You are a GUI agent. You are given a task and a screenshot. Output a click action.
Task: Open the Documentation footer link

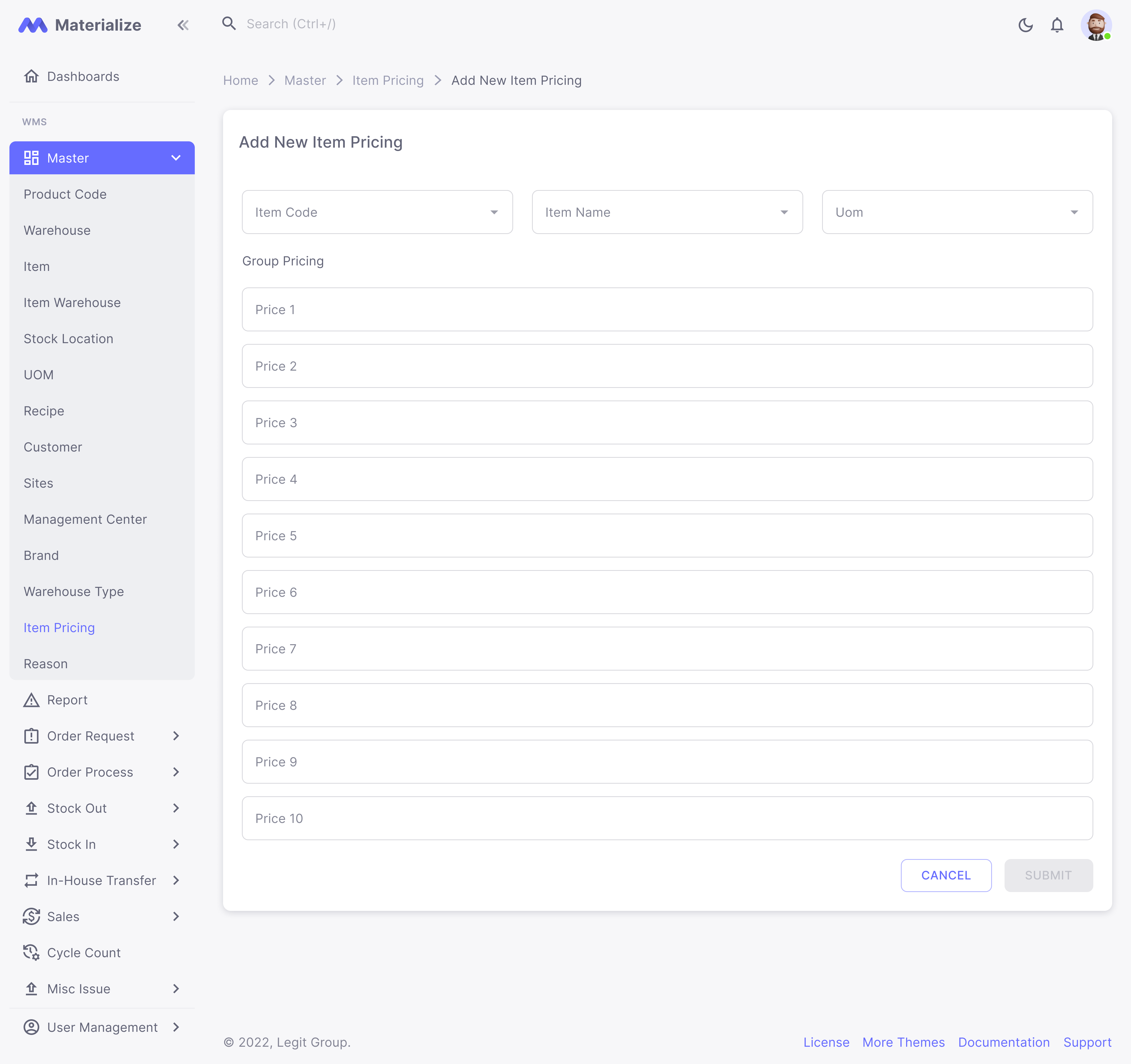1004,1042
